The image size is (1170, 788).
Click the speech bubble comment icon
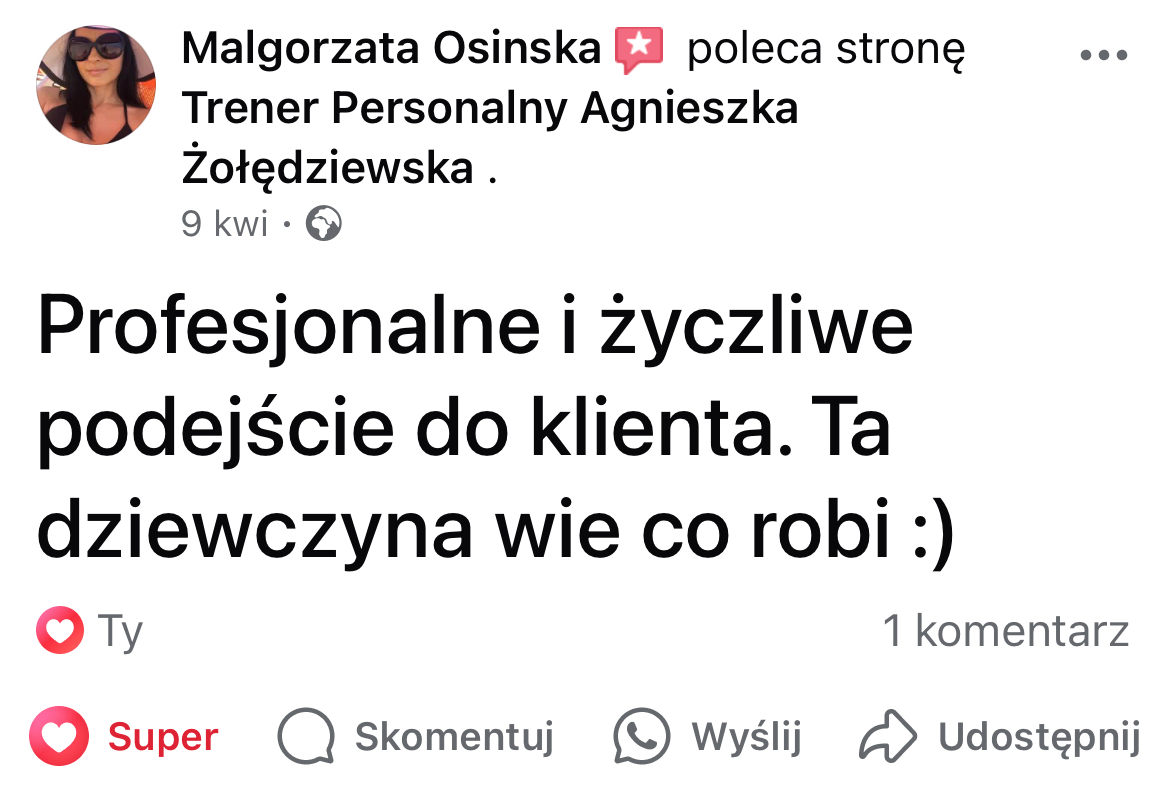tap(305, 737)
